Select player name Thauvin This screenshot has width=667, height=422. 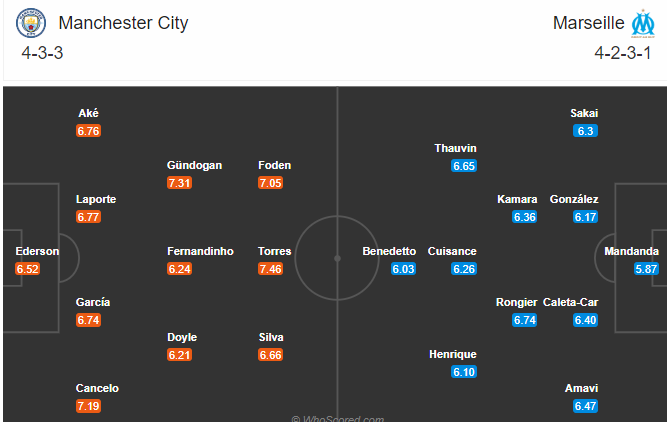click(455, 148)
